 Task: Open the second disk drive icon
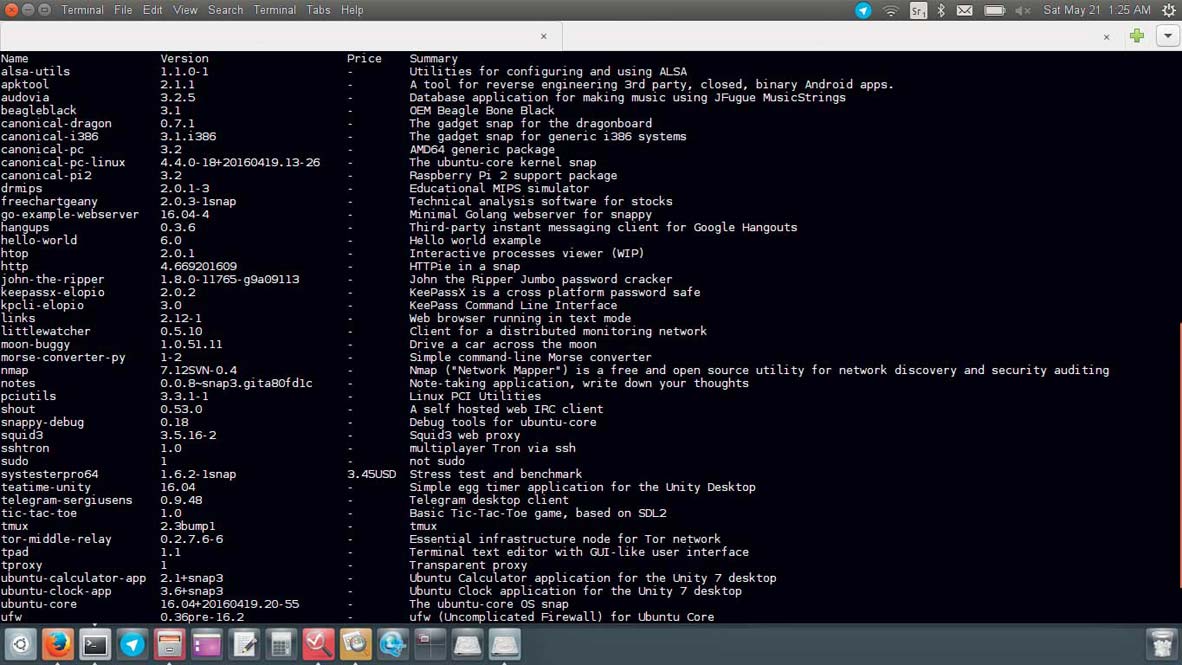(x=504, y=645)
